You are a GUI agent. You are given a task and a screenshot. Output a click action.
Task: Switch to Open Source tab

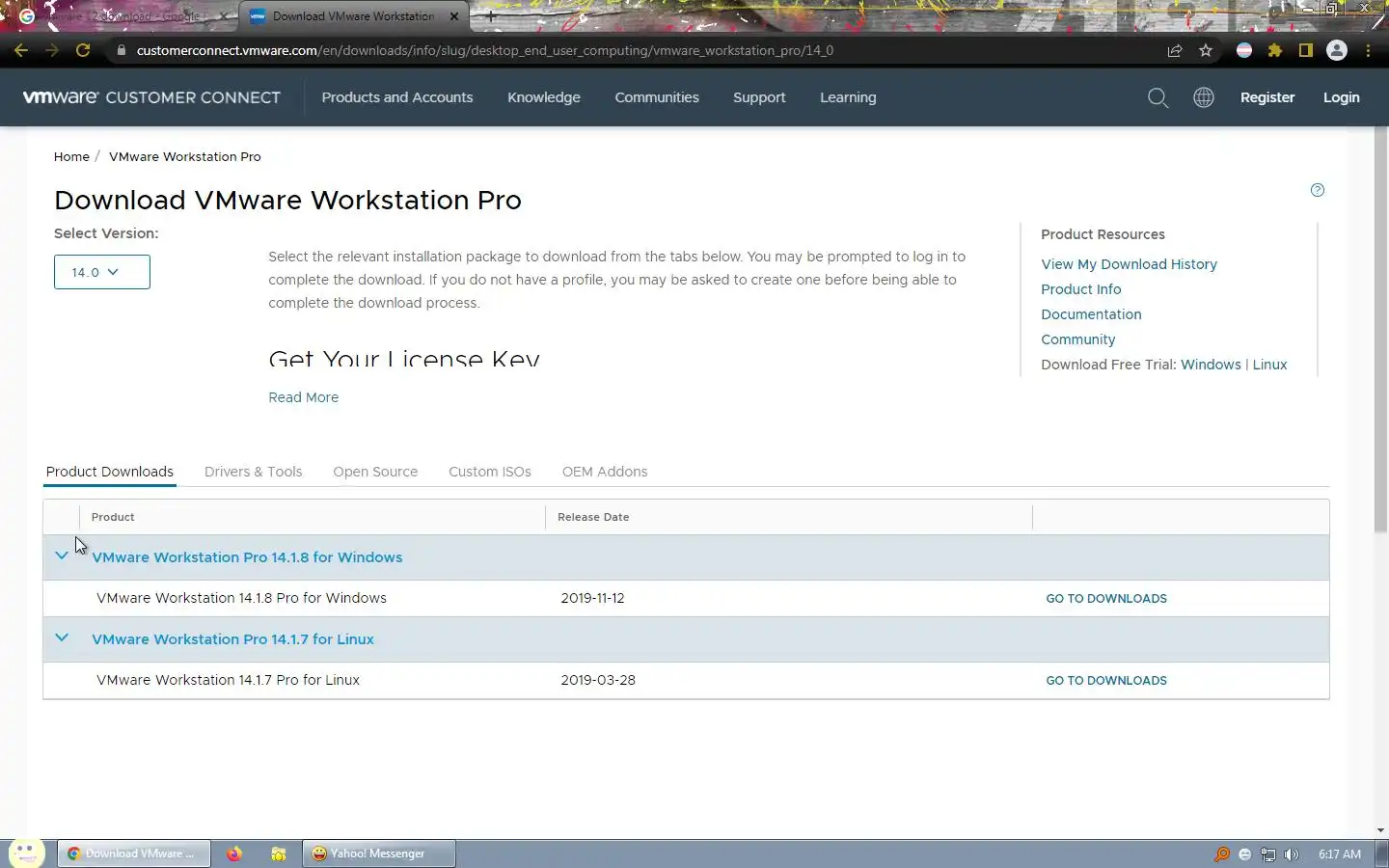coord(375,472)
